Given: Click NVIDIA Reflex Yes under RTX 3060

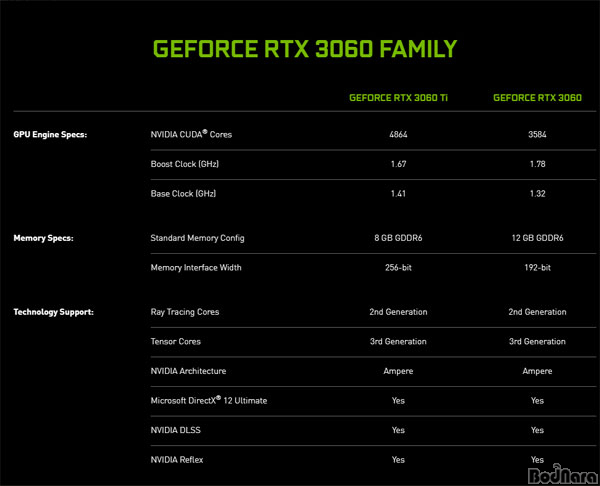Looking at the screenshot, I should (x=538, y=460).
